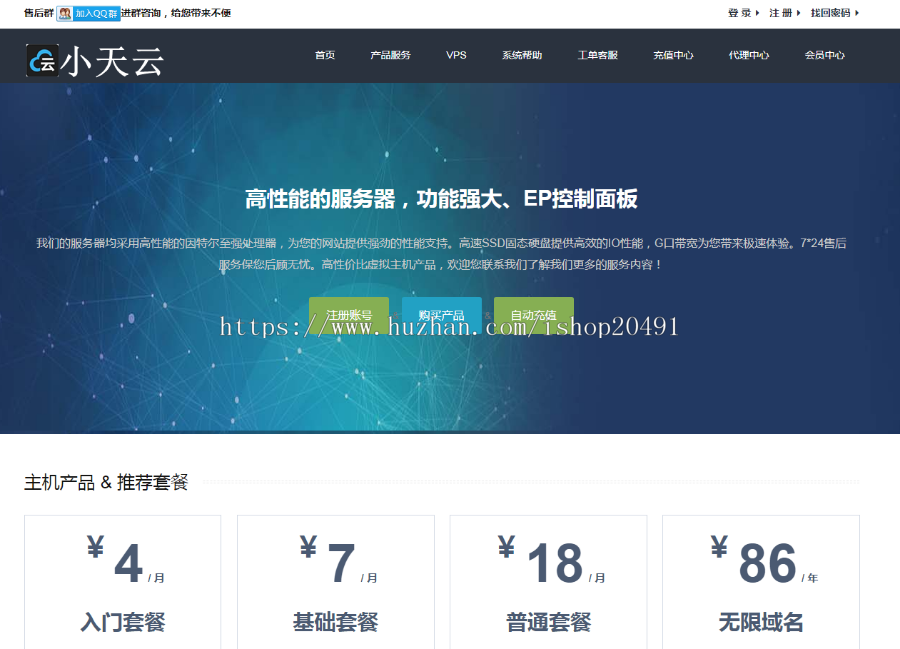Click the arrow after 找回密码
The height and width of the screenshot is (649, 900).
click(x=857, y=13)
